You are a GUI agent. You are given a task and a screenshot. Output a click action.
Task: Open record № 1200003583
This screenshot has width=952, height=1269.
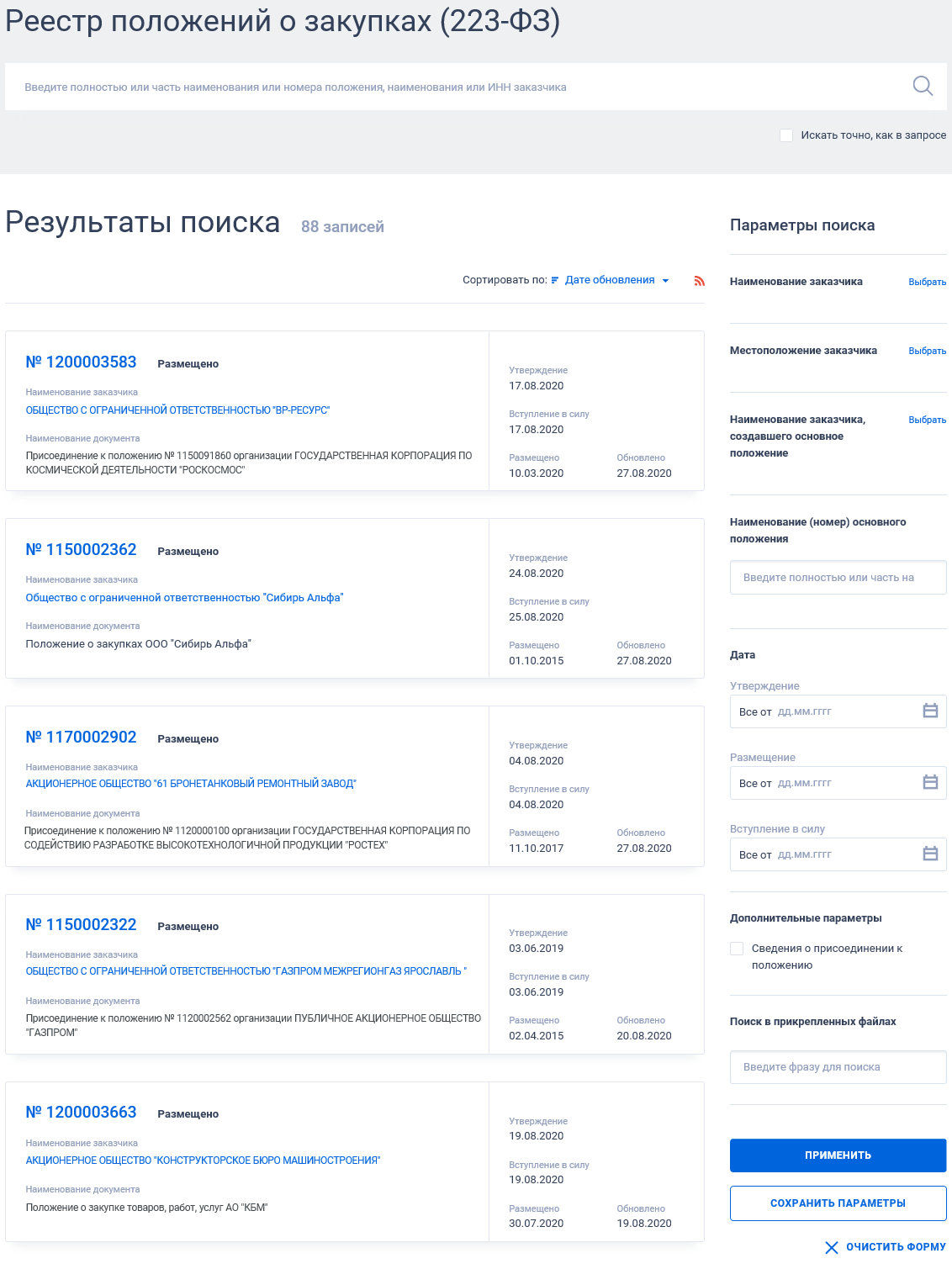tap(81, 362)
